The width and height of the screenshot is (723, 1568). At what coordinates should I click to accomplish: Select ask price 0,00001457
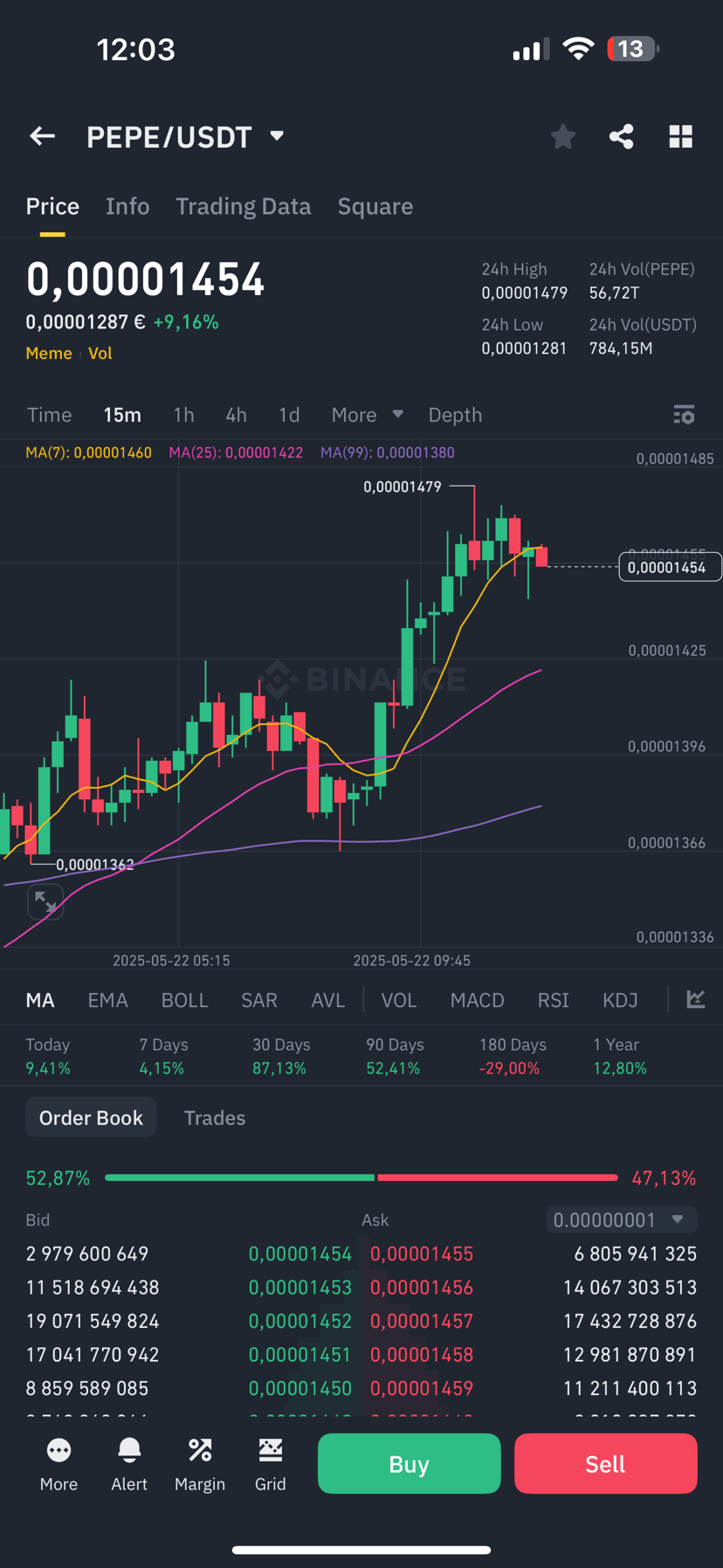(x=422, y=1321)
